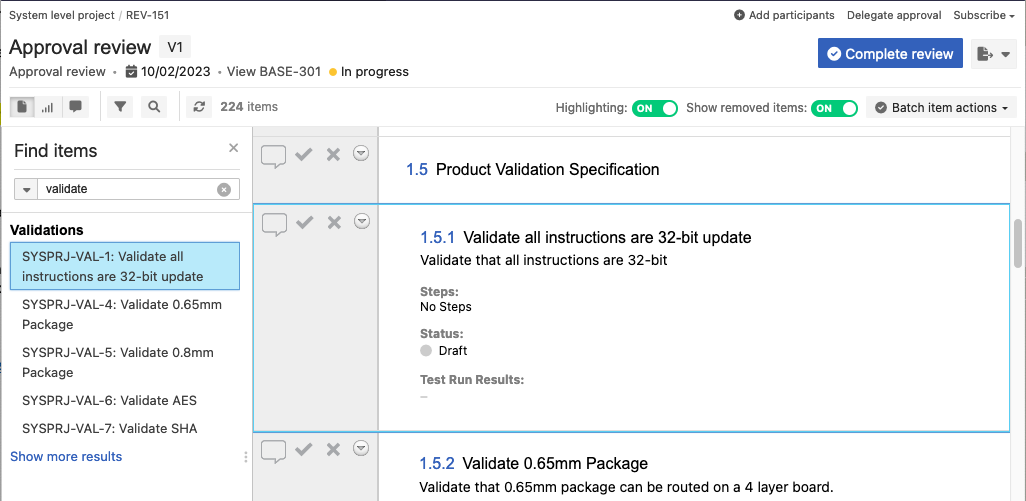Click the 1.5 section number link
Screen dimensions: 1026x501
(x=417, y=170)
